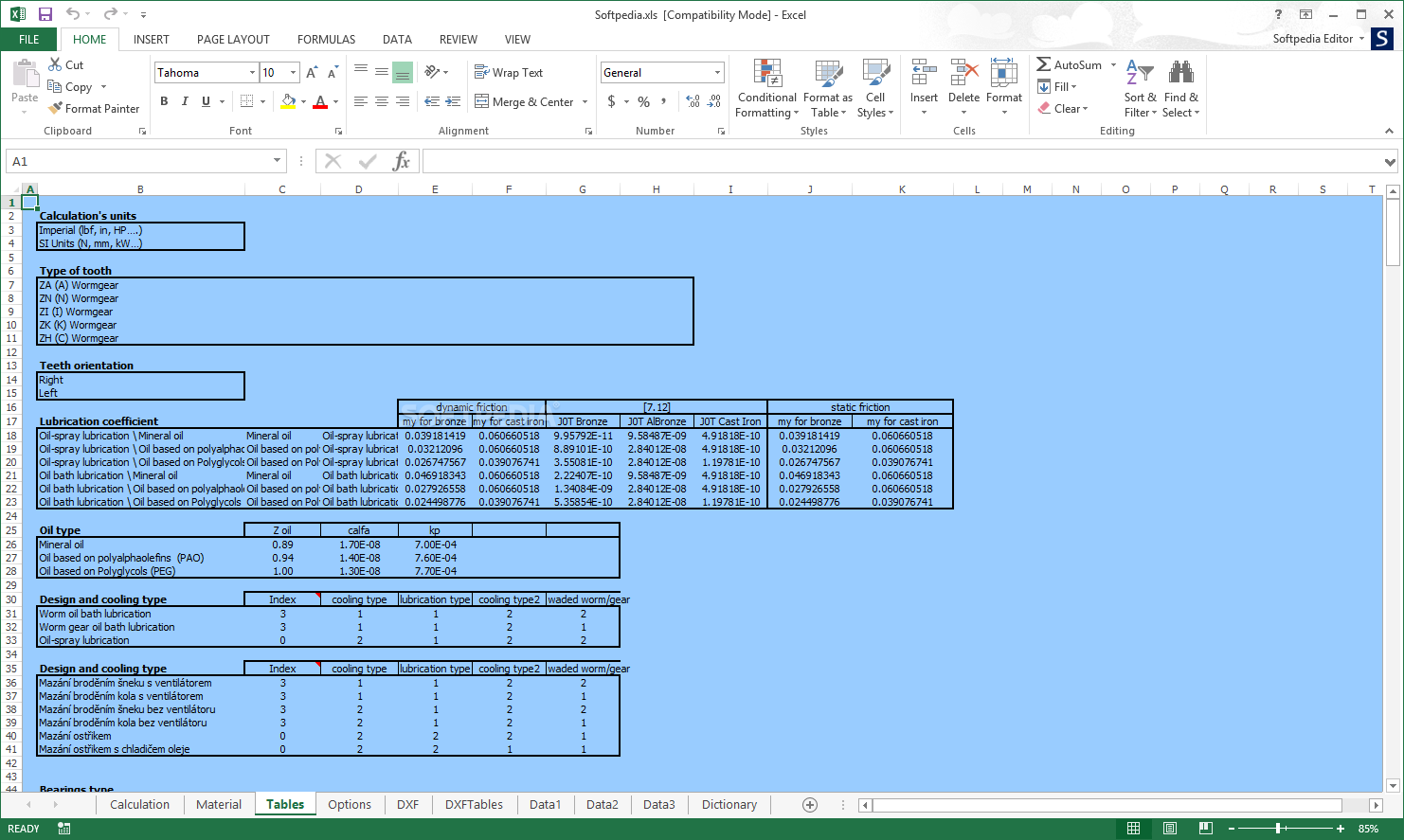Open Cell Styles gallery
The width and height of the screenshot is (1404, 840).
pos(875,88)
